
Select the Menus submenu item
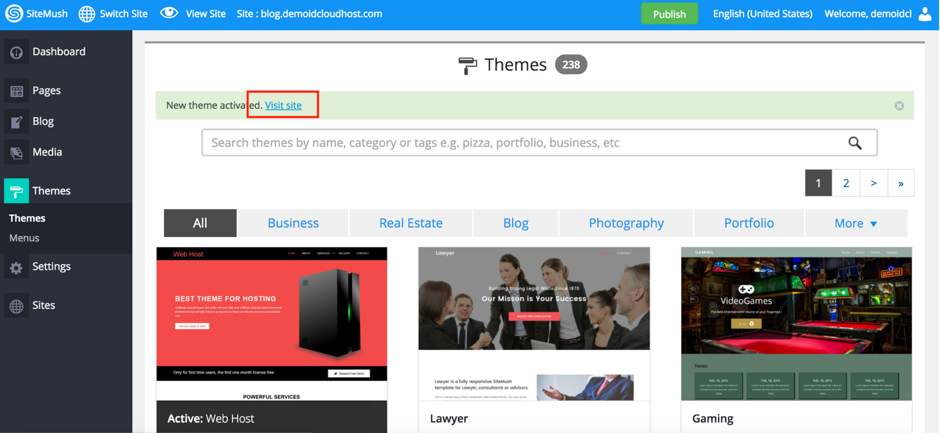[x=24, y=238]
